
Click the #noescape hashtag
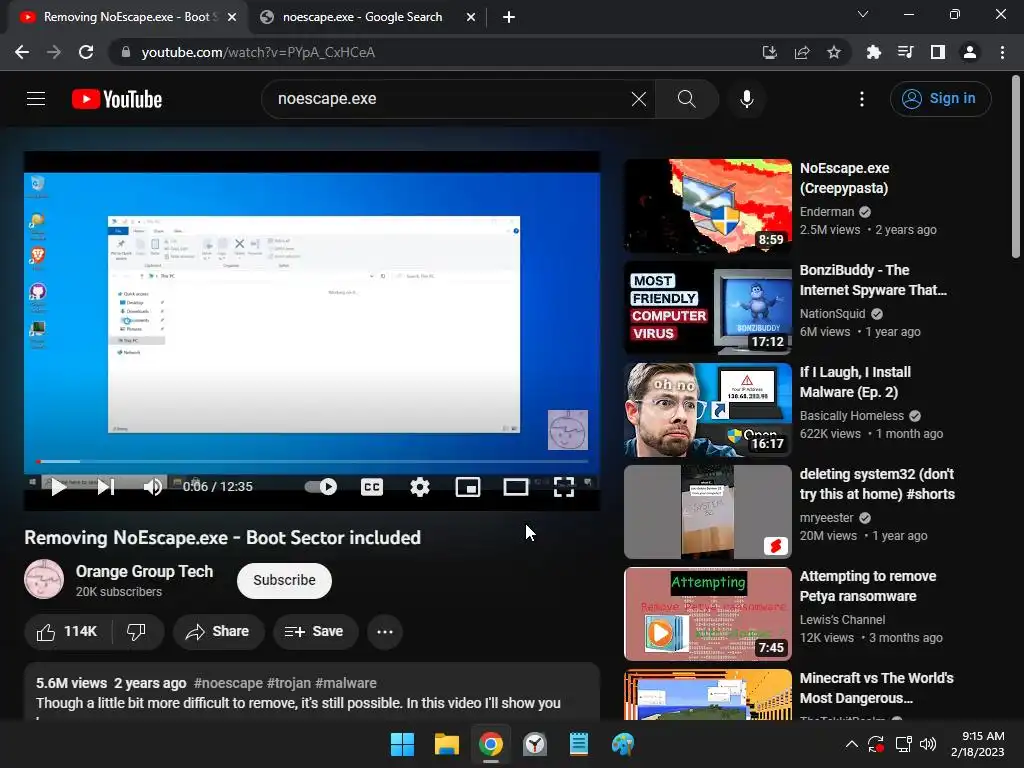(x=228, y=683)
